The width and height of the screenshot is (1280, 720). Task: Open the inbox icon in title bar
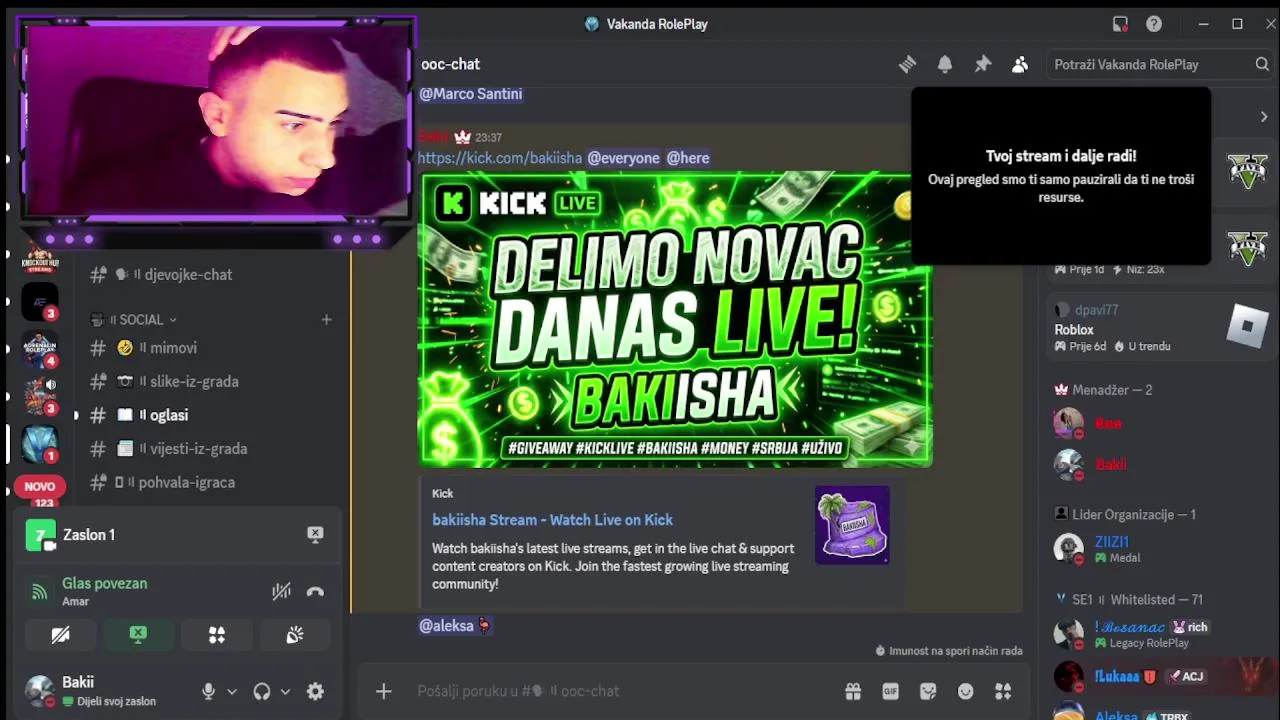click(1120, 24)
